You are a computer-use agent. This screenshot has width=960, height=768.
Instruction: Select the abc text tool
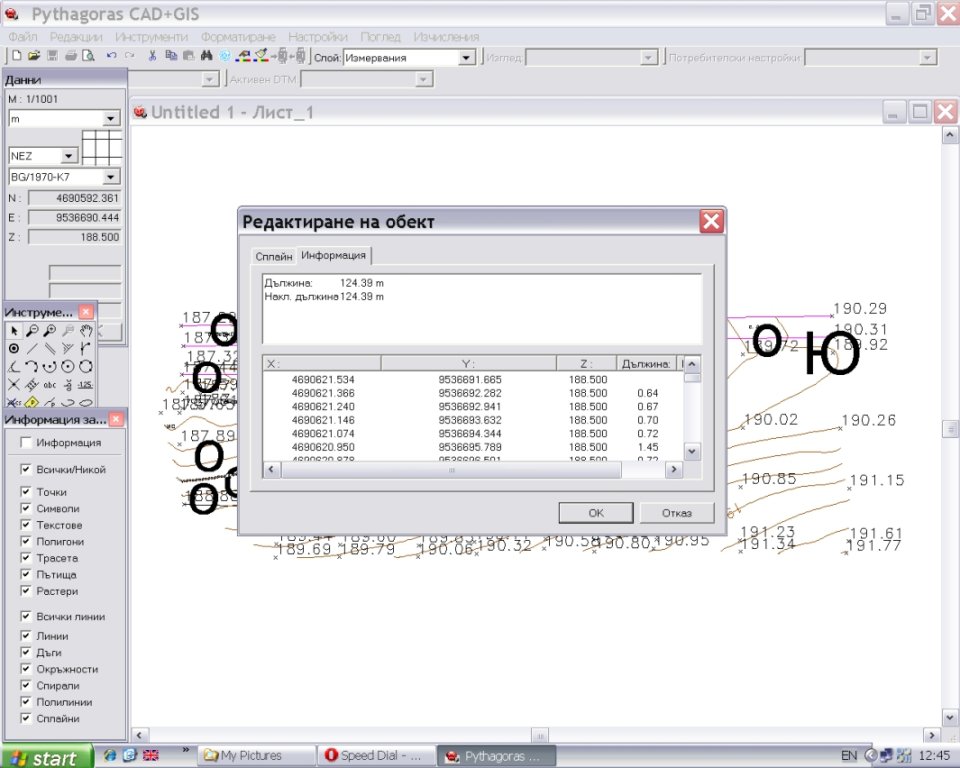50,385
